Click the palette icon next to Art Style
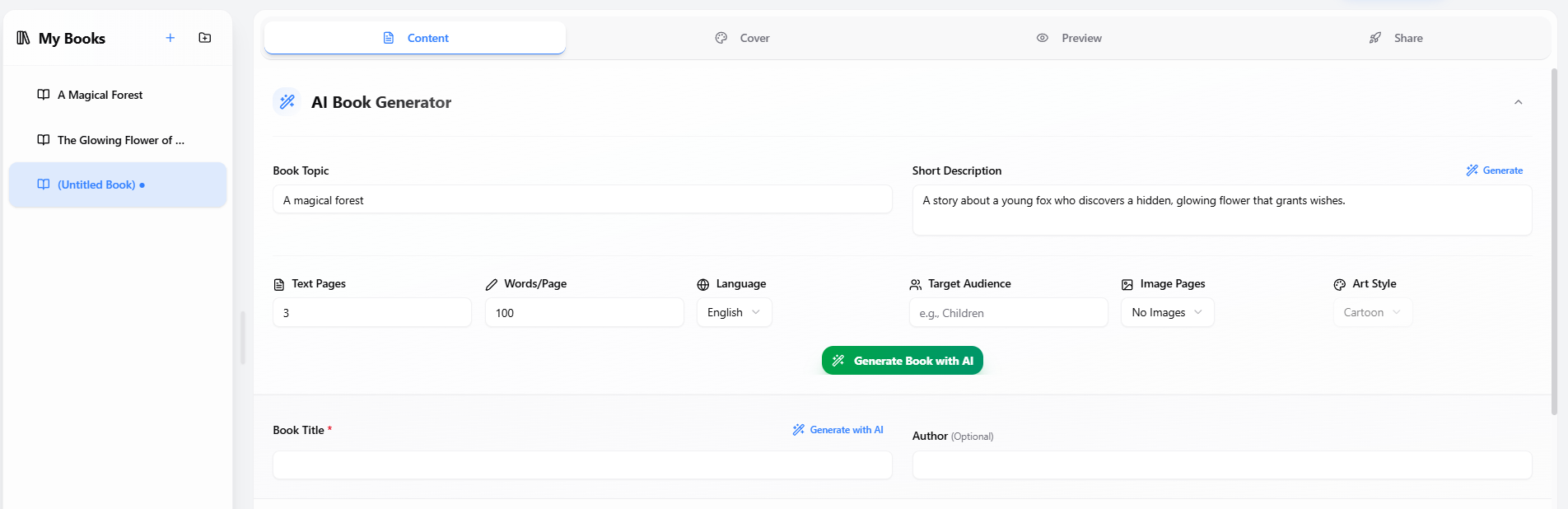1568x509 pixels. click(x=1339, y=284)
